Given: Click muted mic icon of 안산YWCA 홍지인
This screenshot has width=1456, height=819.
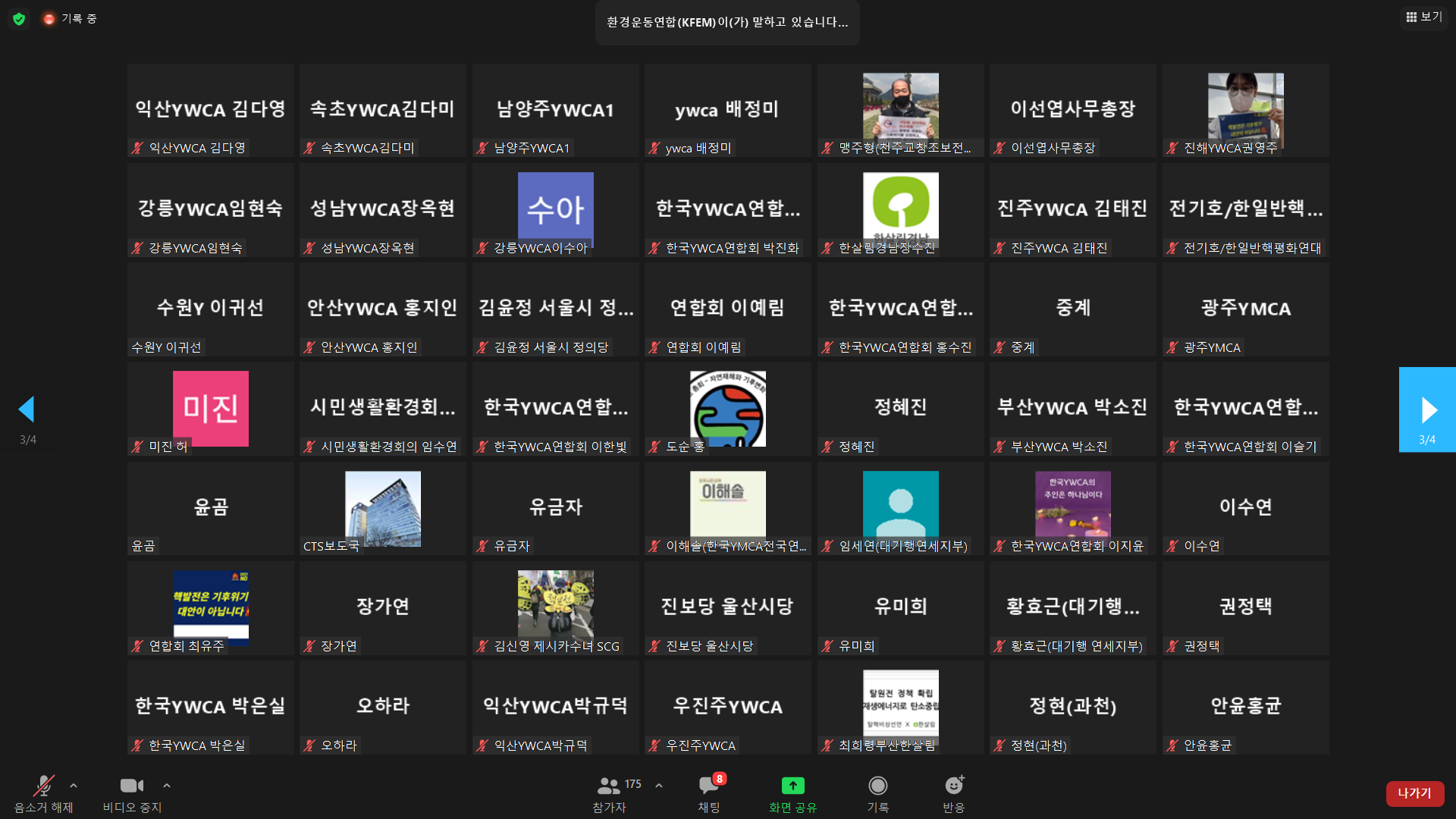Looking at the screenshot, I should 309,347.
